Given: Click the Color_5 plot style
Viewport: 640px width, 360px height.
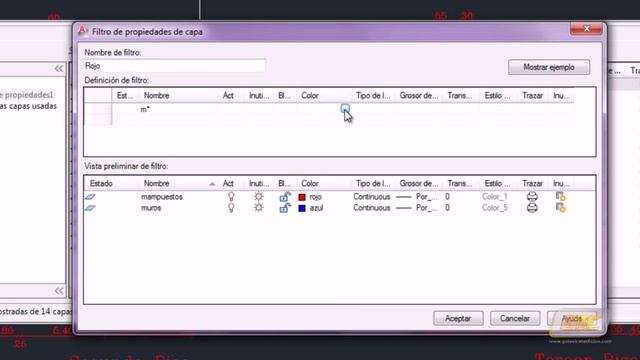Looking at the screenshot, I should [x=495, y=208].
